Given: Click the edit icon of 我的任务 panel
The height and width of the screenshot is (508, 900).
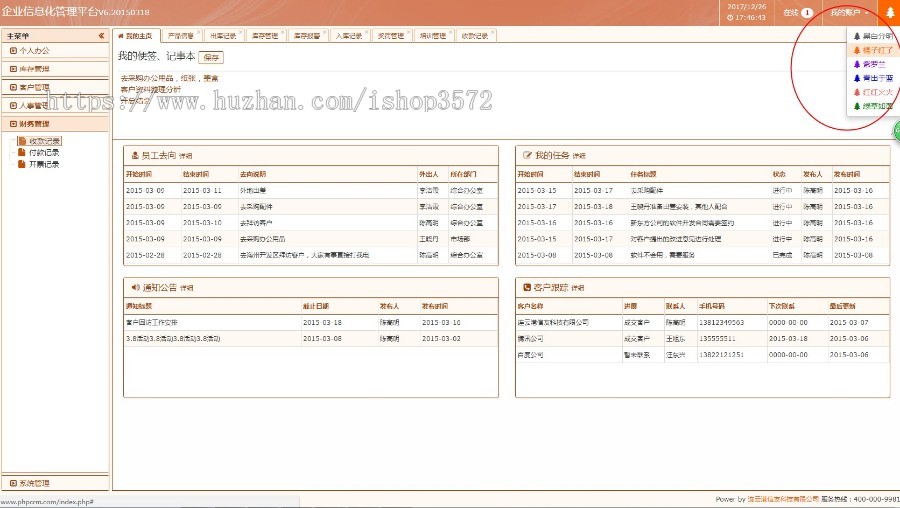Looking at the screenshot, I should tap(527, 155).
